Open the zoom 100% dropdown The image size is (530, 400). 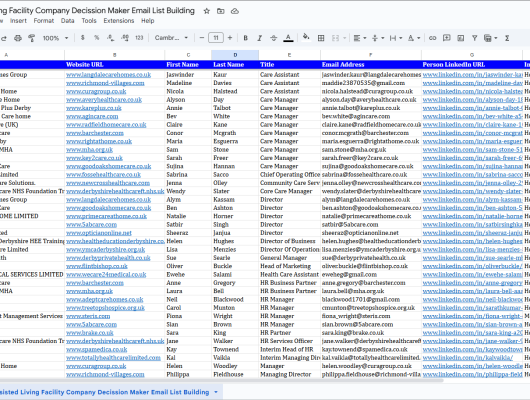pos(55,38)
